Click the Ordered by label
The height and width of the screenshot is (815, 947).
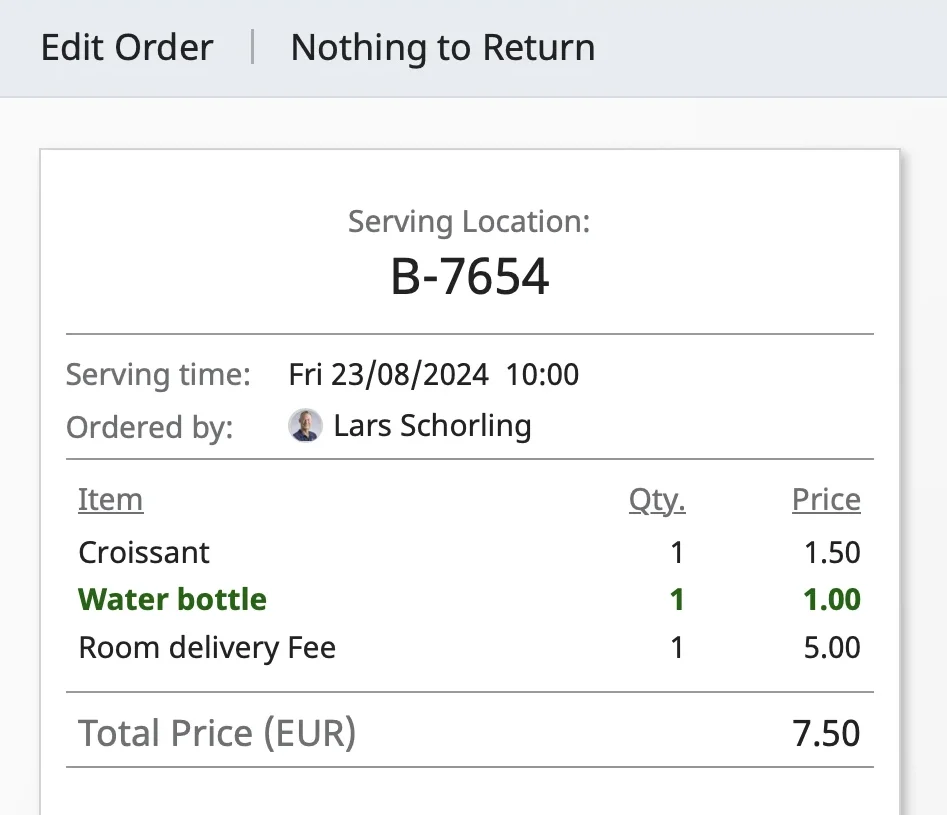(x=150, y=427)
